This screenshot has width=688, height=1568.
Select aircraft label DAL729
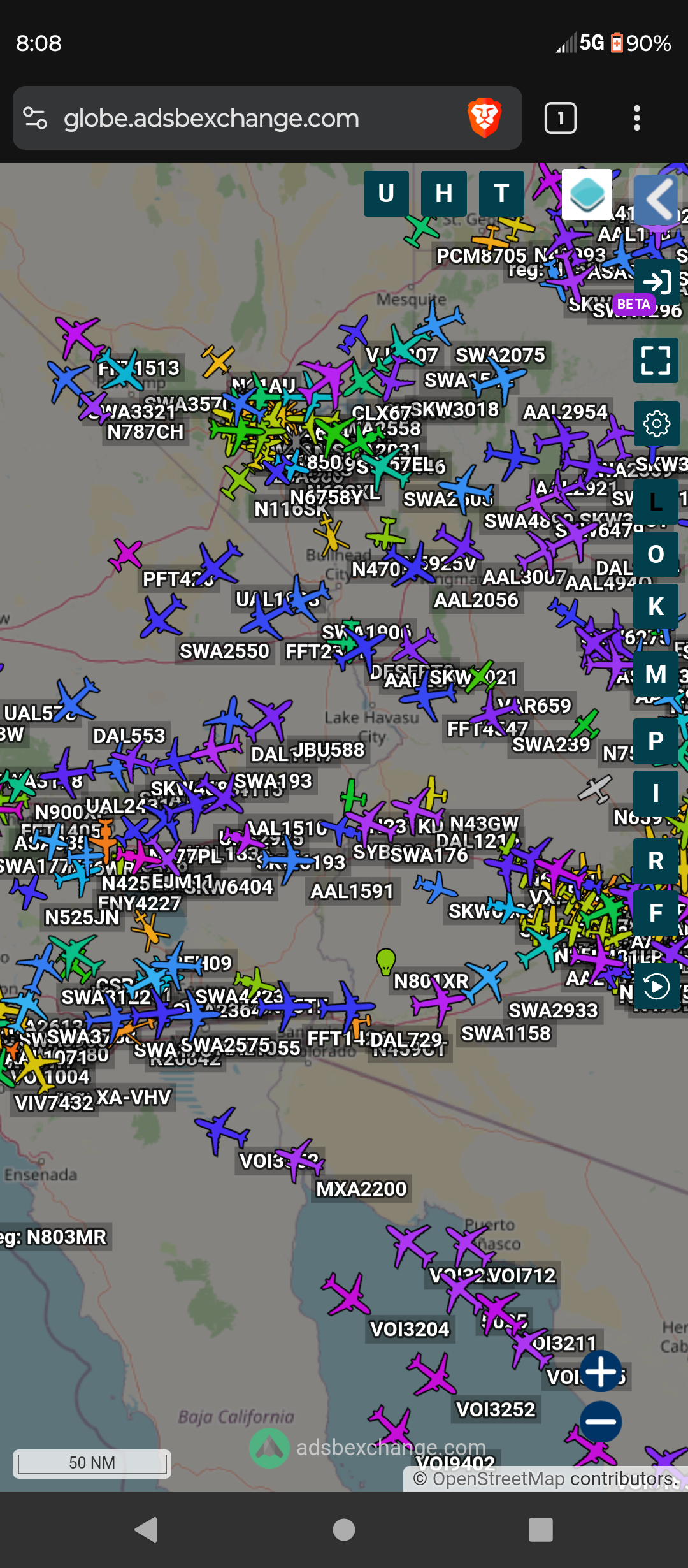tap(406, 1039)
